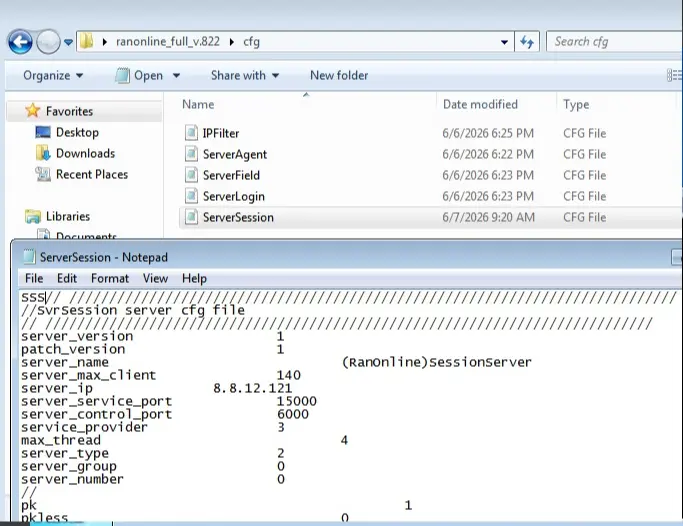Open the Notepad Format menu
The image size is (683, 526).
coord(110,278)
